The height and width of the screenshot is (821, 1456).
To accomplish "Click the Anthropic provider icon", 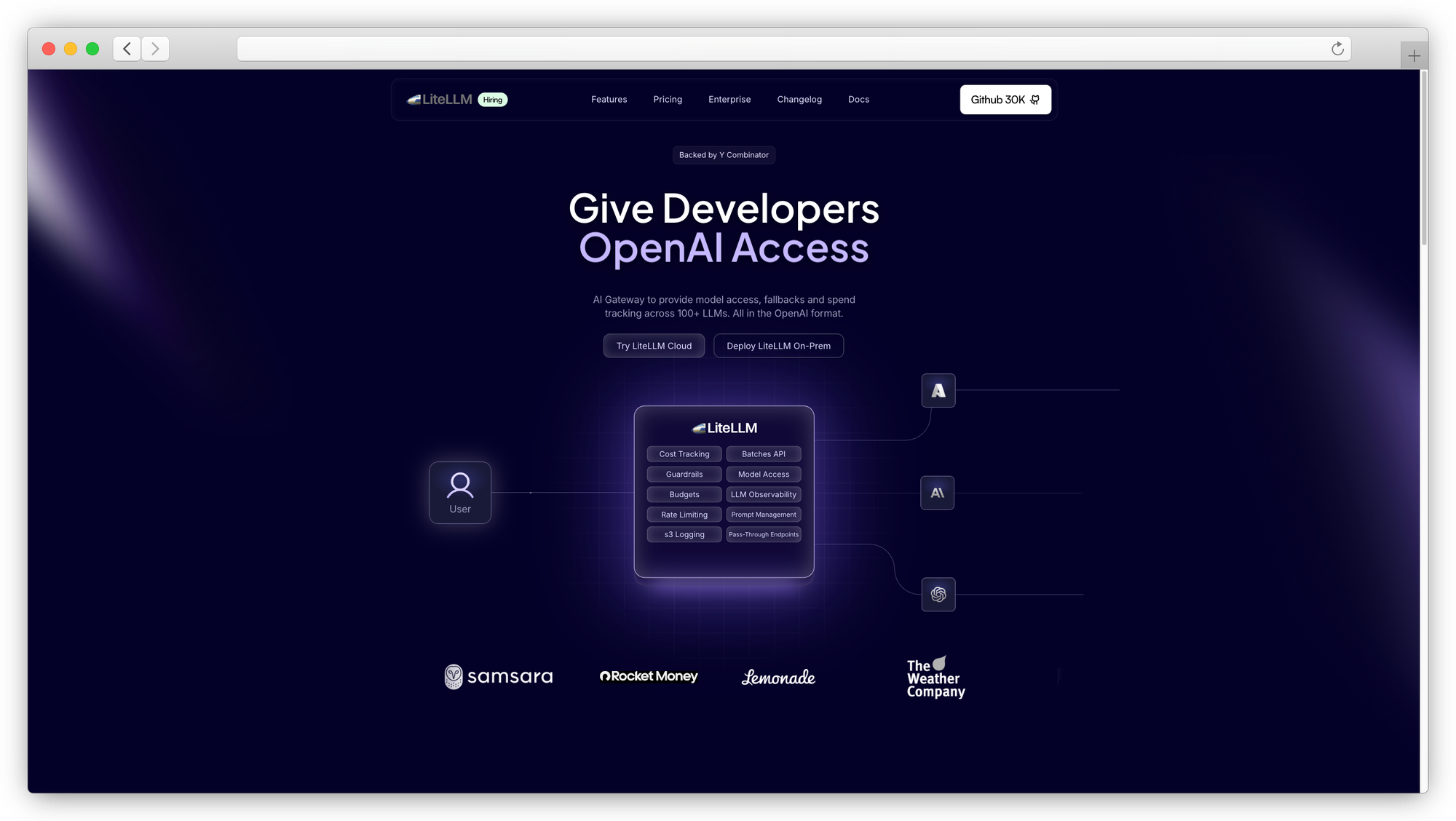I will click(x=938, y=493).
